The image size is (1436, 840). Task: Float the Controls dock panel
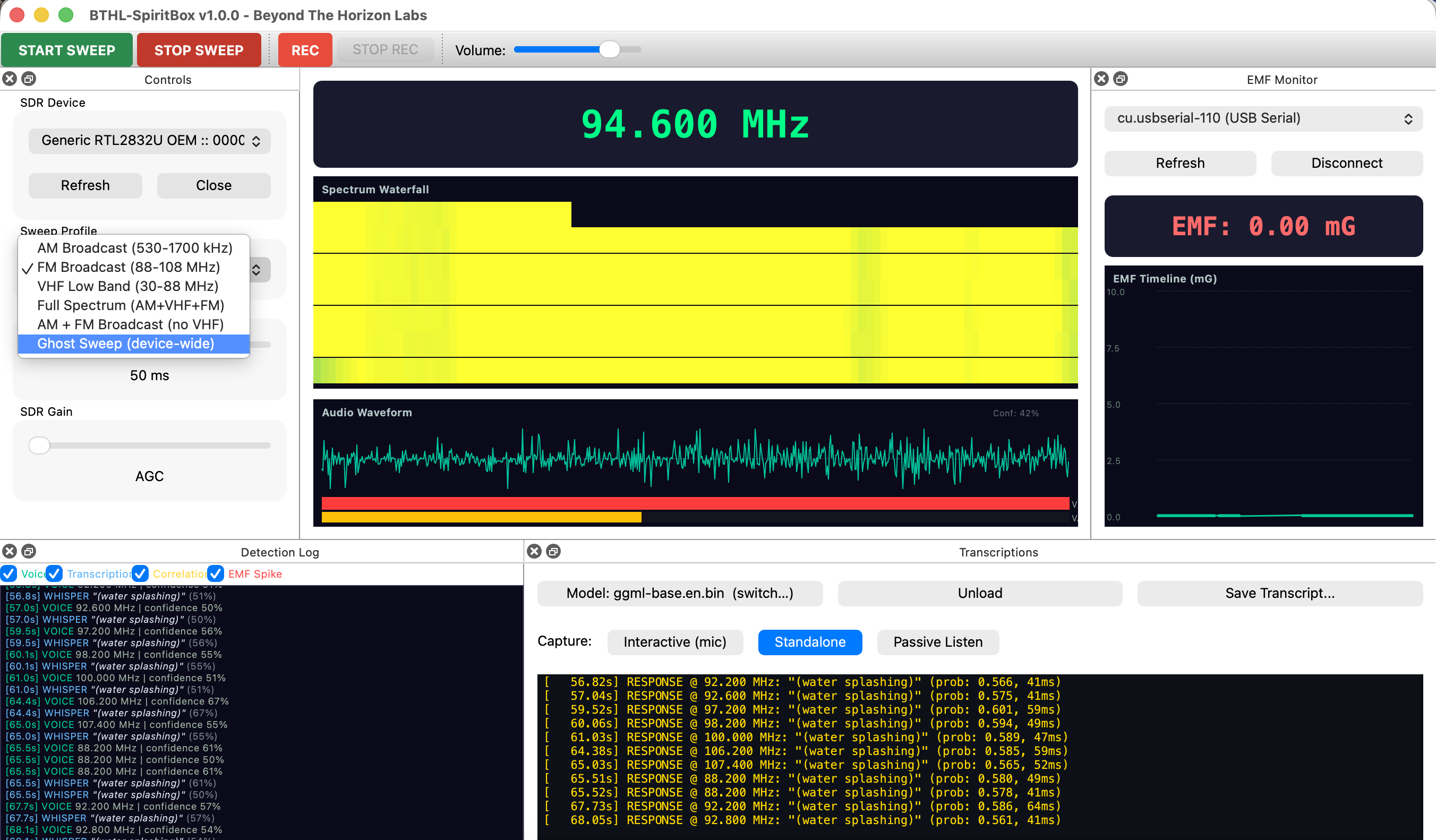[29, 79]
